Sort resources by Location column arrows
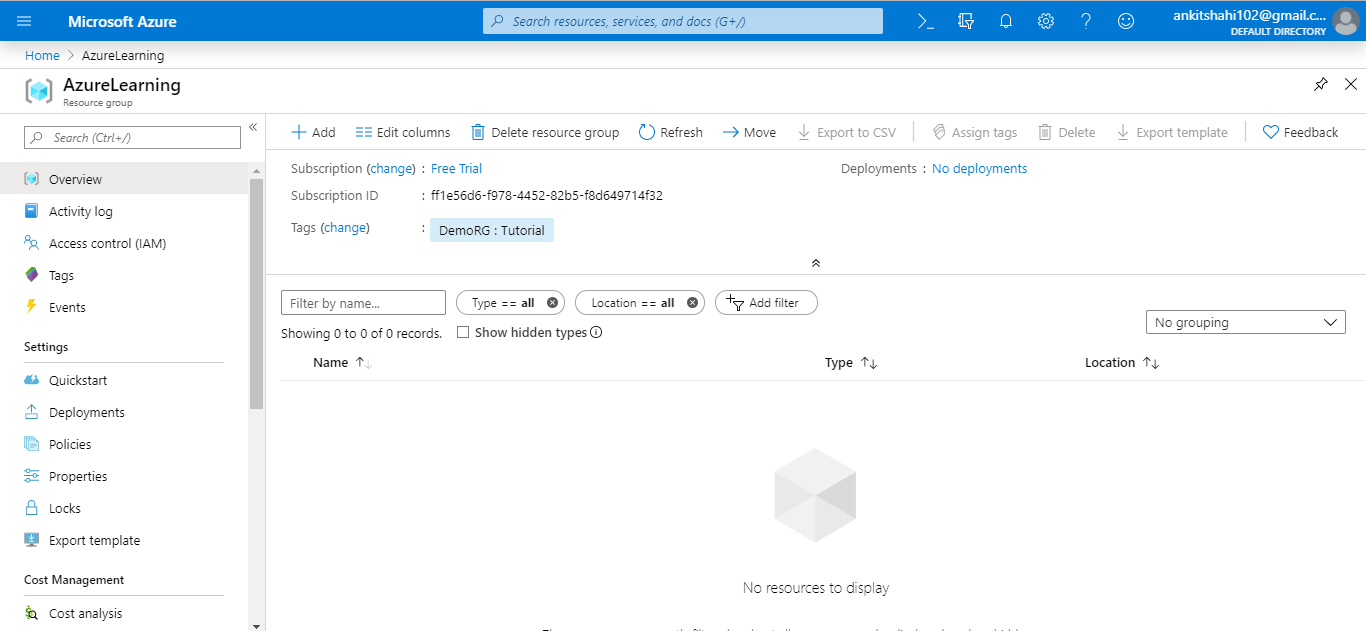Viewport: 1366px width, 631px height. (x=1151, y=363)
